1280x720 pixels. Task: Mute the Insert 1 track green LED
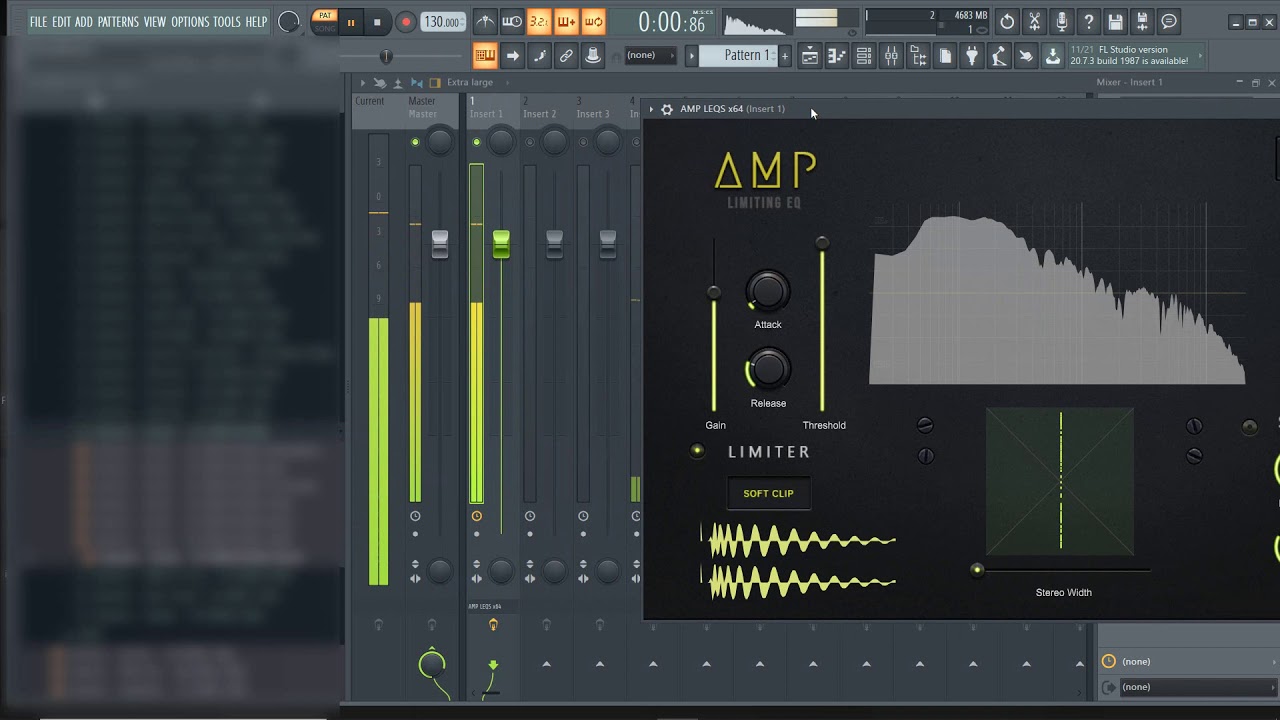point(476,143)
